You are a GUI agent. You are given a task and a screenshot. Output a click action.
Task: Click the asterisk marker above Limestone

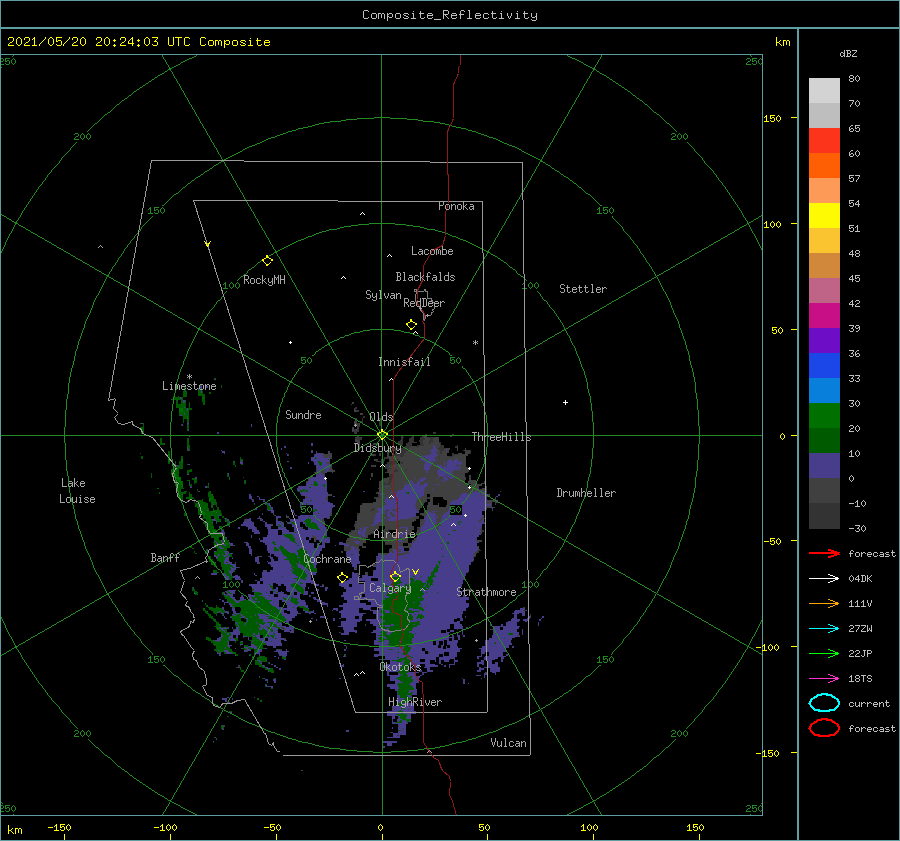pos(189,377)
